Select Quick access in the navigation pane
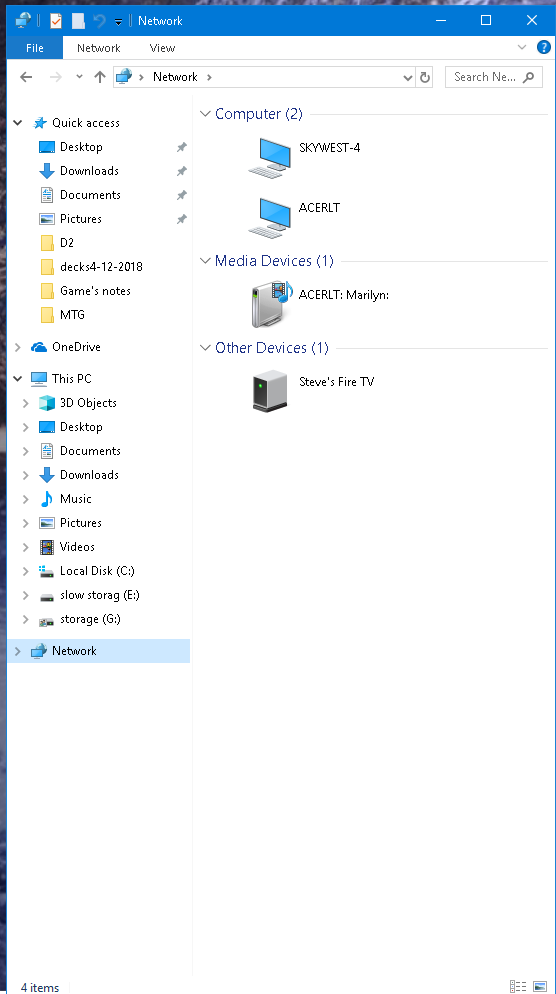This screenshot has width=556, height=994. click(x=86, y=123)
